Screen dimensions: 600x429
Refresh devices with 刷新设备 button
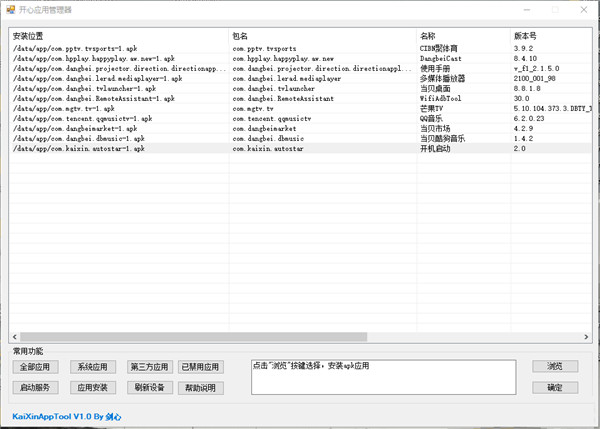click(149, 388)
